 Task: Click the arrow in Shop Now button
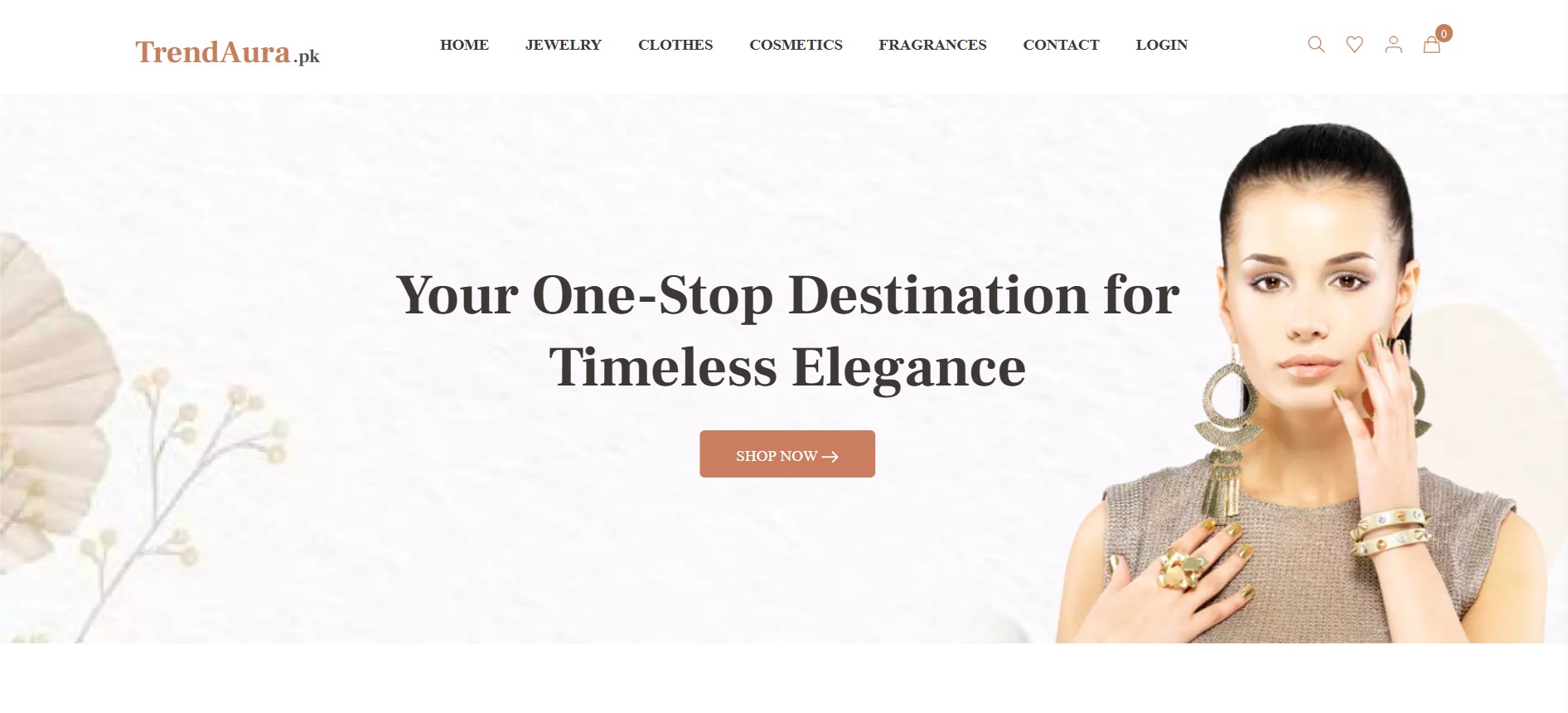click(x=830, y=457)
